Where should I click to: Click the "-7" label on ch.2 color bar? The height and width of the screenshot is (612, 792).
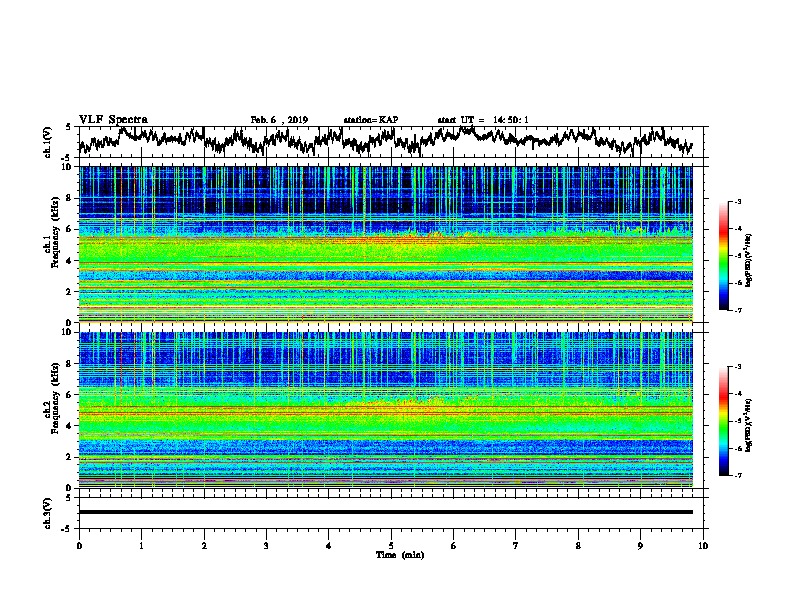[738, 475]
